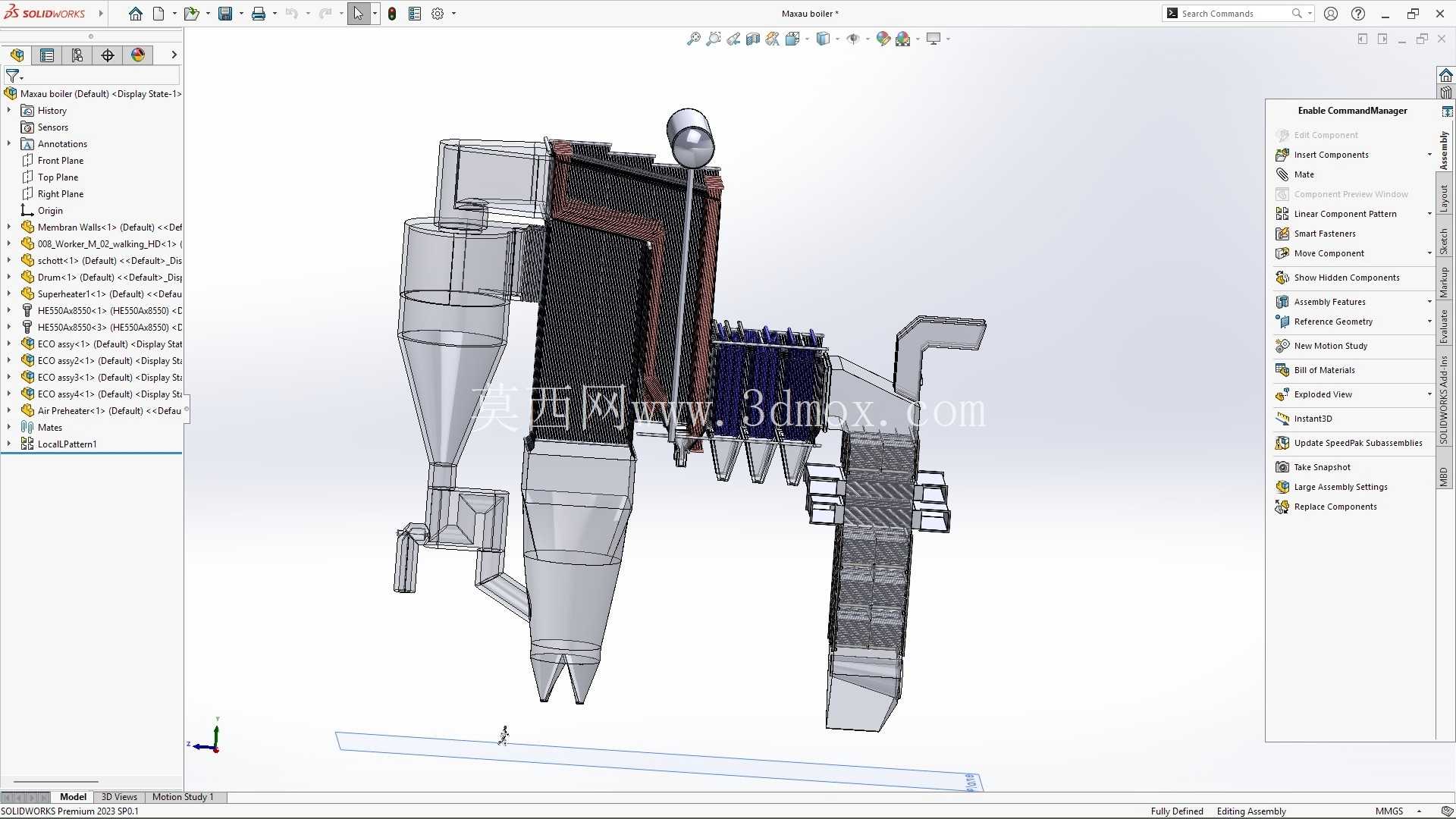Expand the History tree node
The width and height of the screenshot is (1456, 819).
[x=9, y=111]
